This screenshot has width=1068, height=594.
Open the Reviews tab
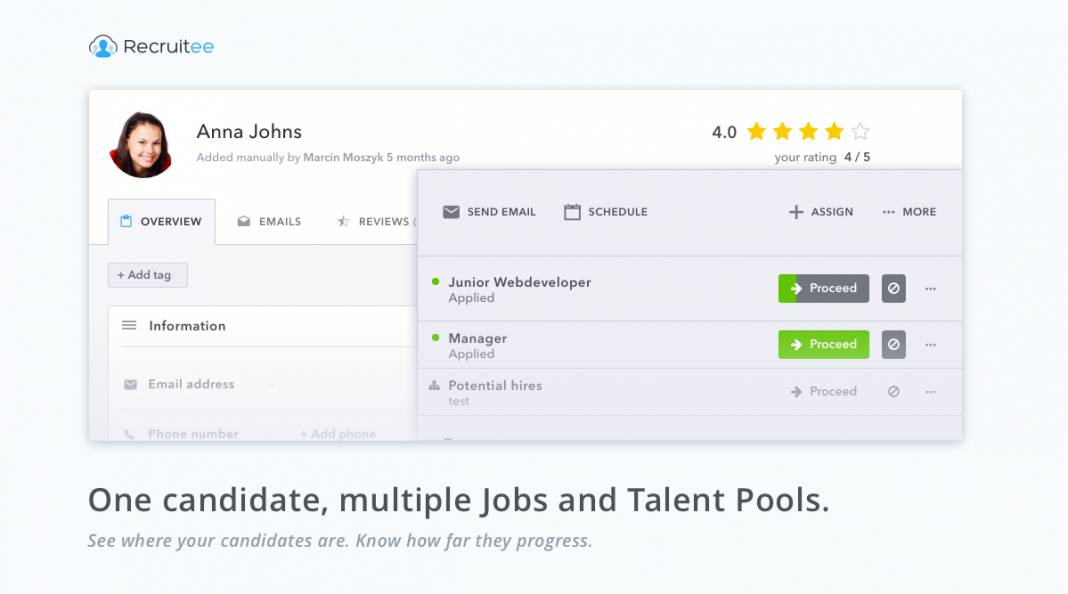380,221
